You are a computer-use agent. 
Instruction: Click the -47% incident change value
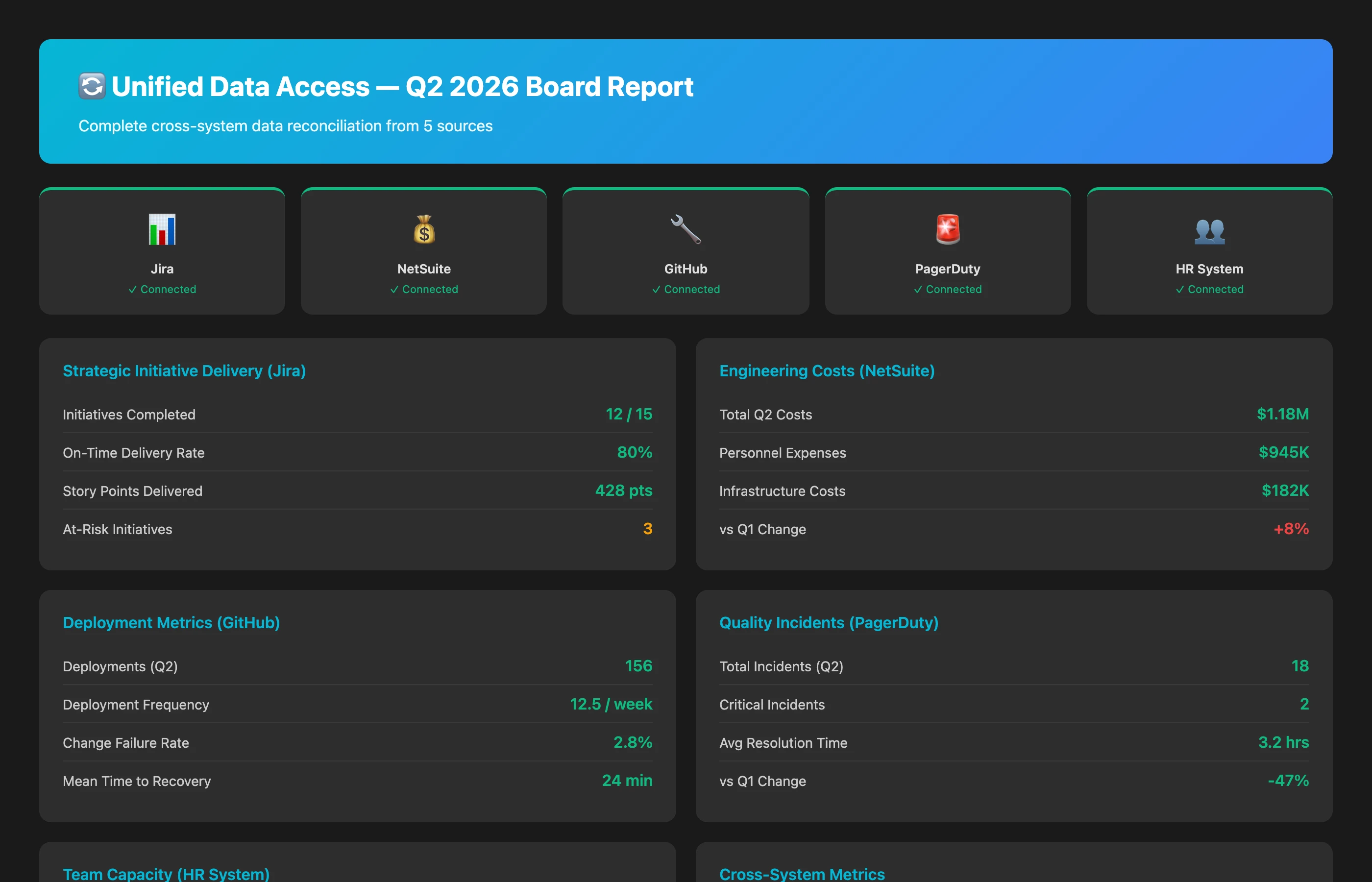click(x=1288, y=781)
